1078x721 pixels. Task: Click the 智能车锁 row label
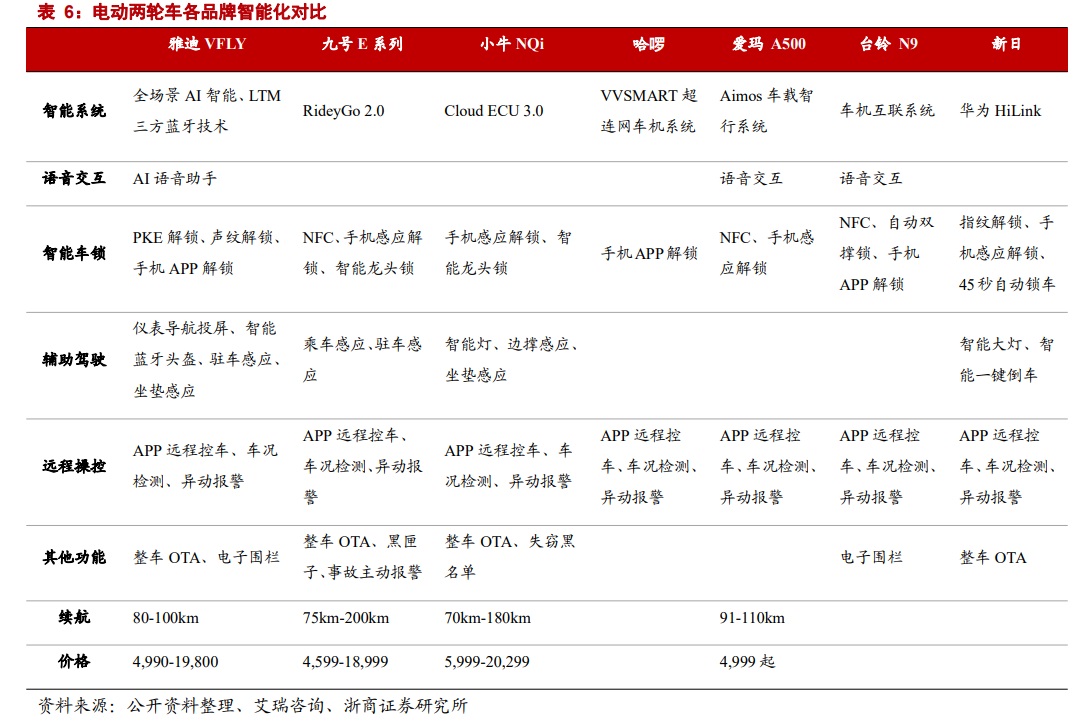tap(74, 253)
